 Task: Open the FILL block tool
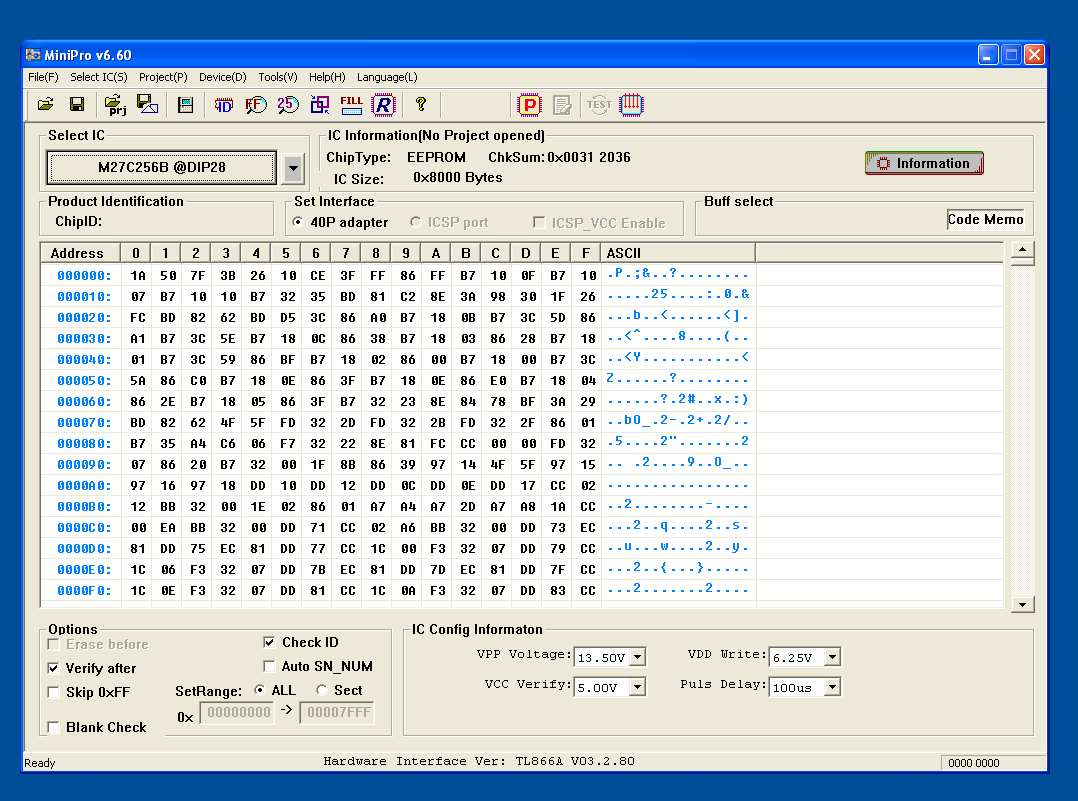pyautogui.click(x=351, y=104)
